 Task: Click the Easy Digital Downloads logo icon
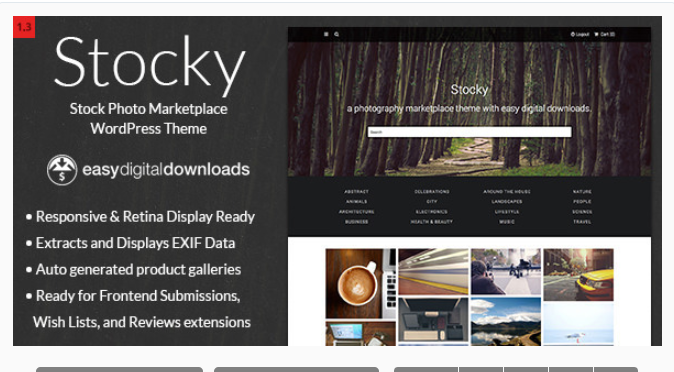click(62, 170)
